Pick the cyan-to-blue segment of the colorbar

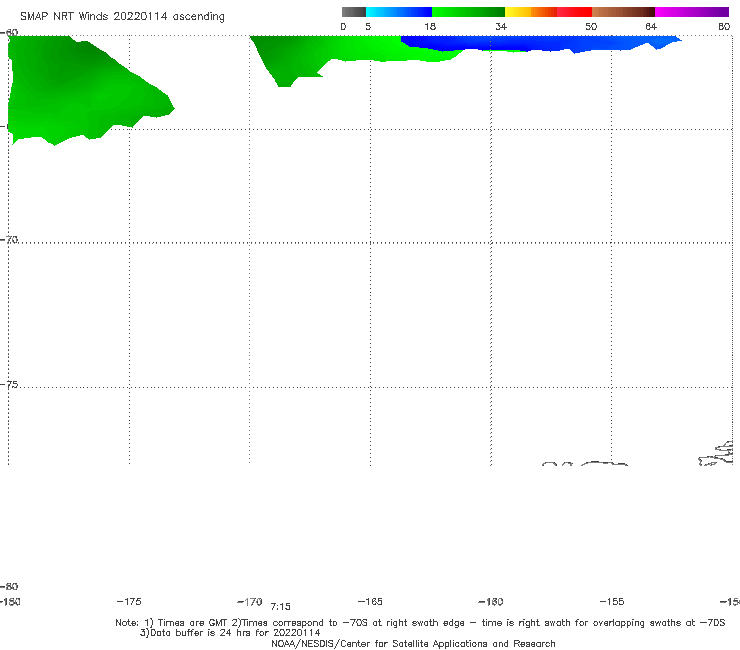(399, 12)
